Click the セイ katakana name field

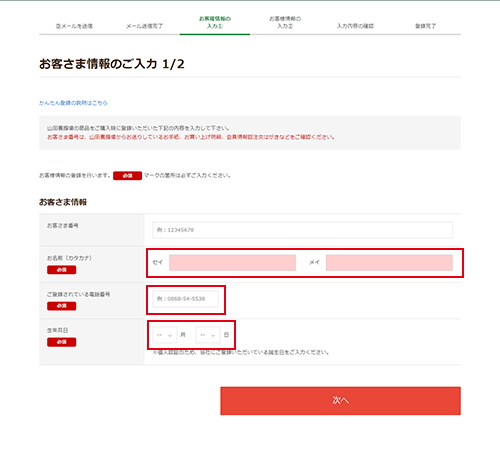pyautogui.click(x=232, y=263)
